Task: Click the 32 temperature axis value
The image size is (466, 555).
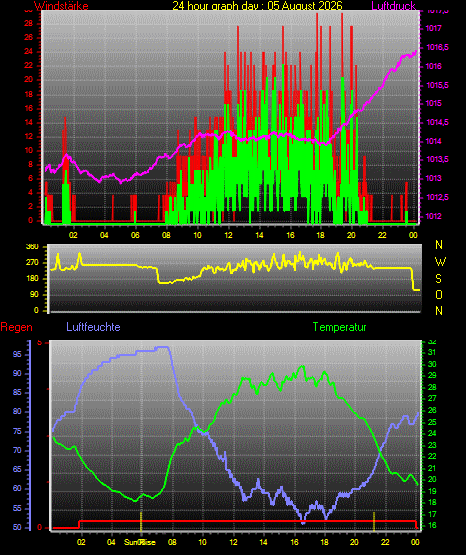Action: pyautogui.click(x=432, y=342)
